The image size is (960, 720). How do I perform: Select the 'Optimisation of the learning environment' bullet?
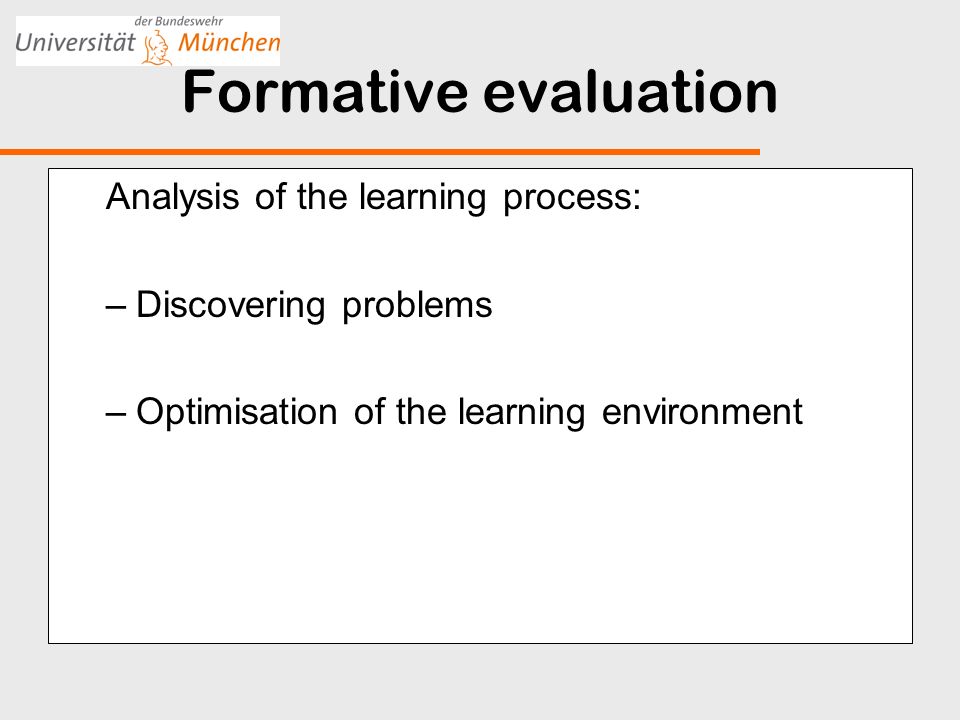tap(469, 411)
